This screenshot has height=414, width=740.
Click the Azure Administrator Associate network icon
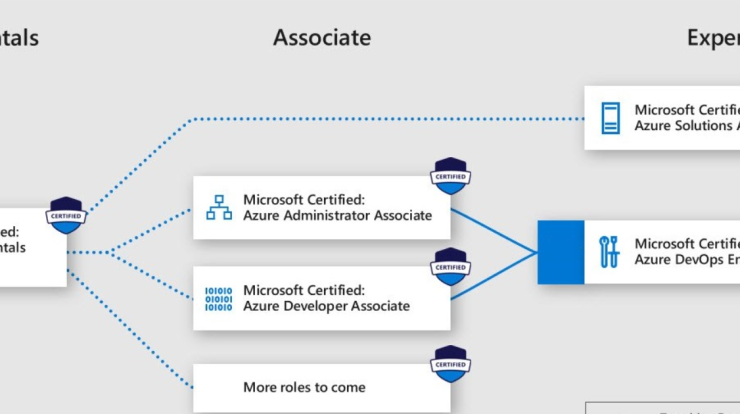[219, 208]
